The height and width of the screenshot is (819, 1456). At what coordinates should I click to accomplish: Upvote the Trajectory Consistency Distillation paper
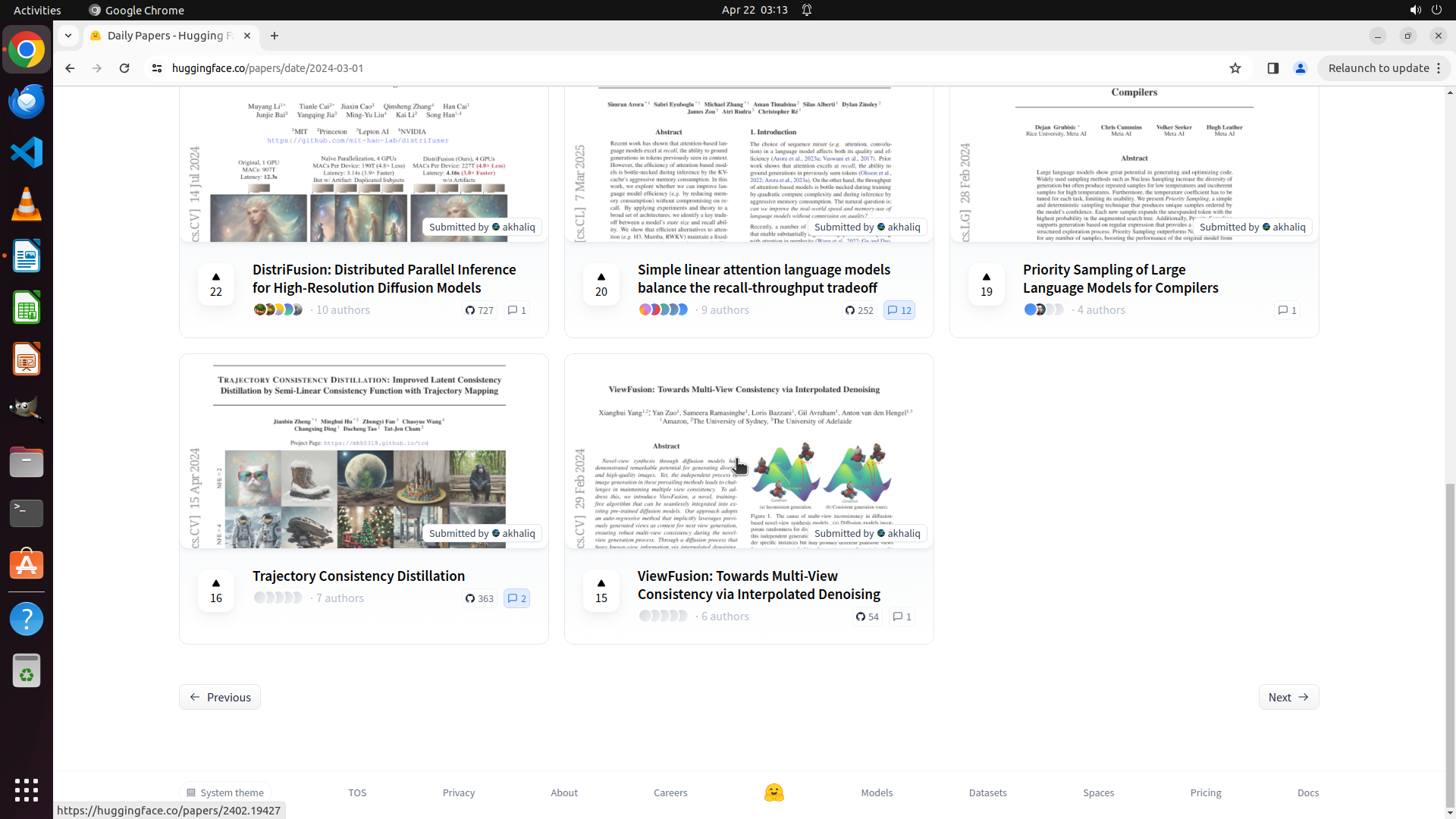click(216, 590)
